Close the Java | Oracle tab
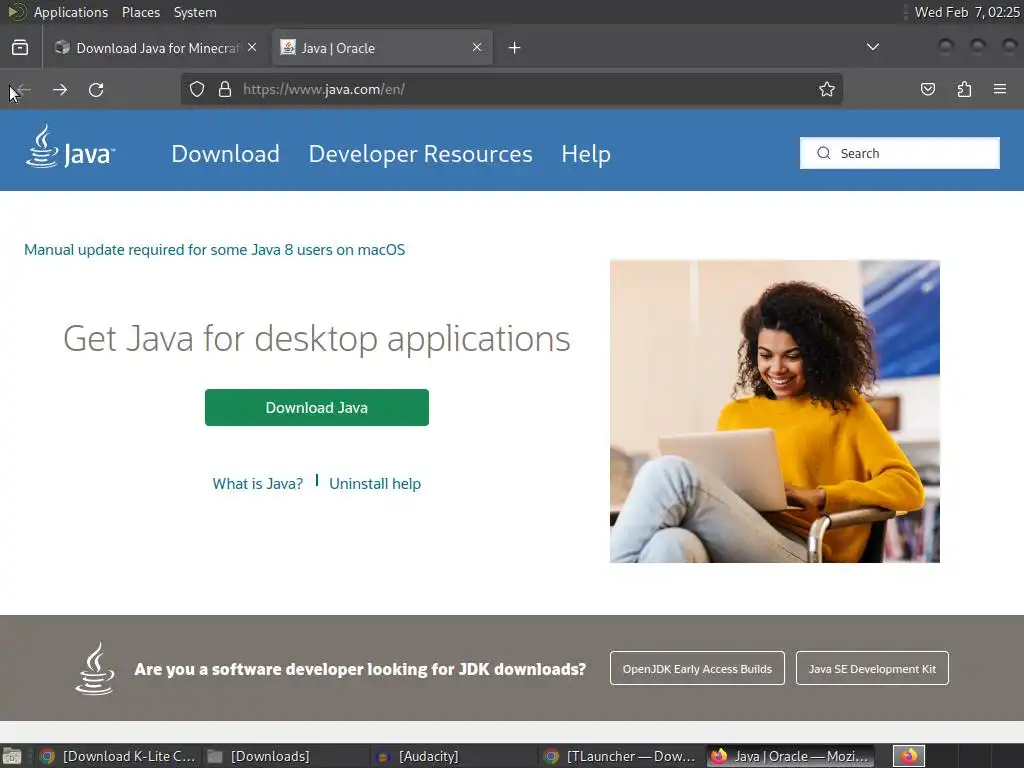The image size is (1024, 768). [x=477, y=47]
